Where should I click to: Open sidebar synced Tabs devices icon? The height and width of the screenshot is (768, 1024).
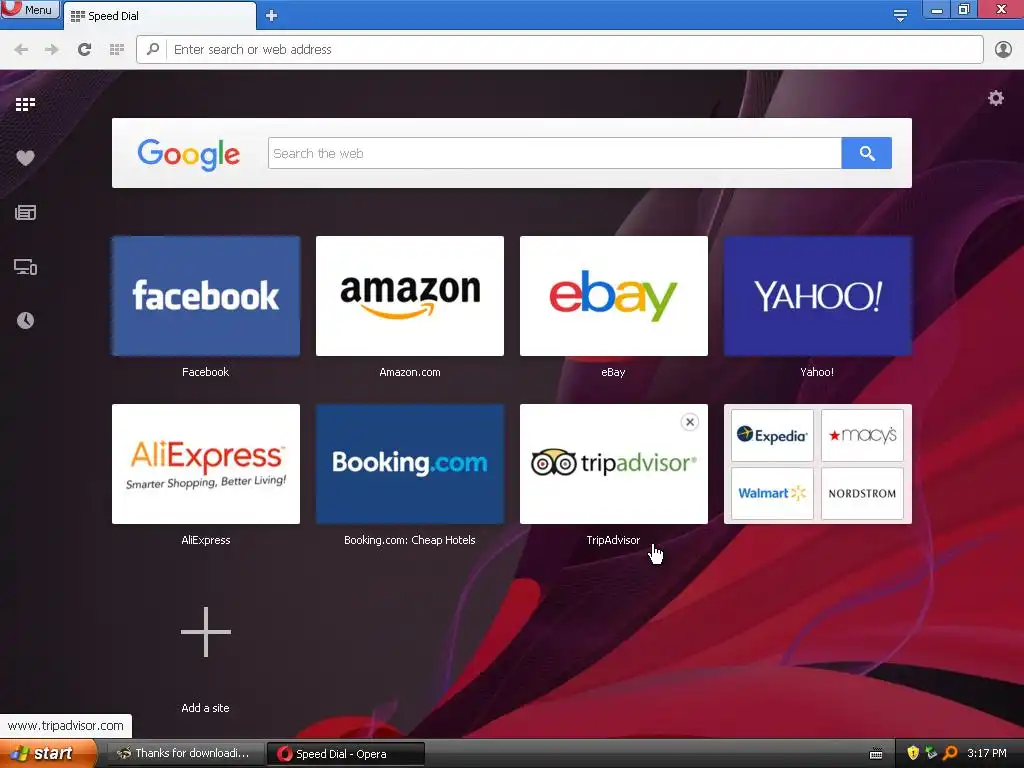coord(25,266)
